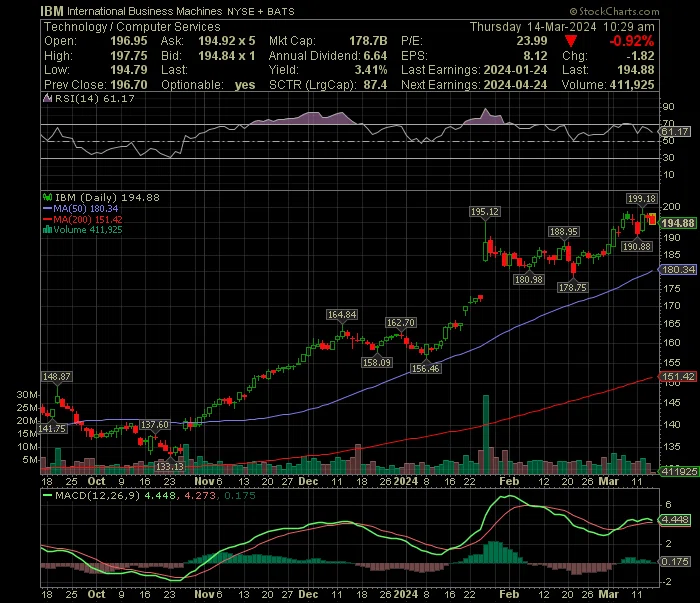Click the 195.12 price annotation
Viewport: 700px width, 603px height.
coord(485,212)
